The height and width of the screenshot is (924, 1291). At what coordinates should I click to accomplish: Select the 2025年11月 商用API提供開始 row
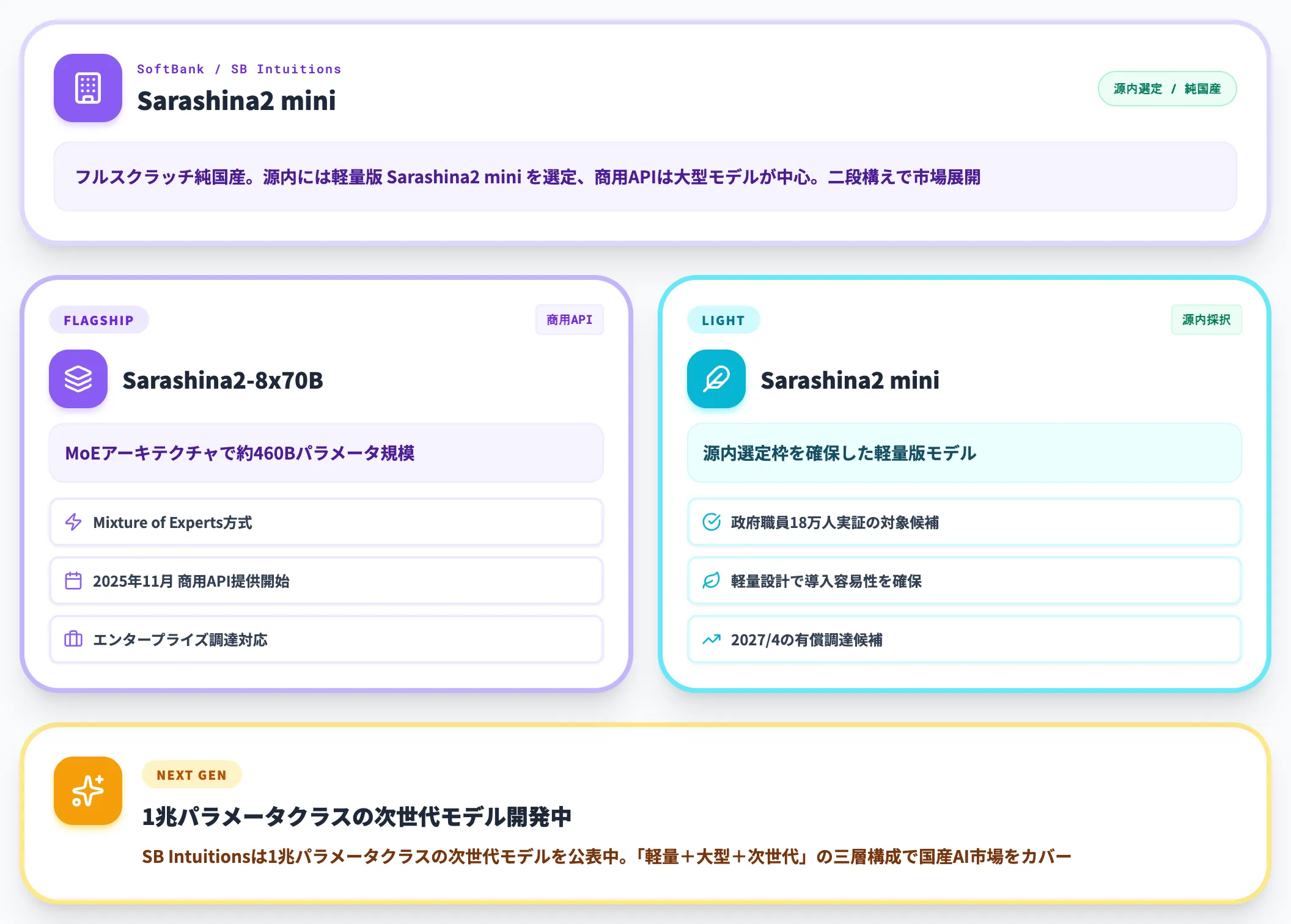[326, 581]
